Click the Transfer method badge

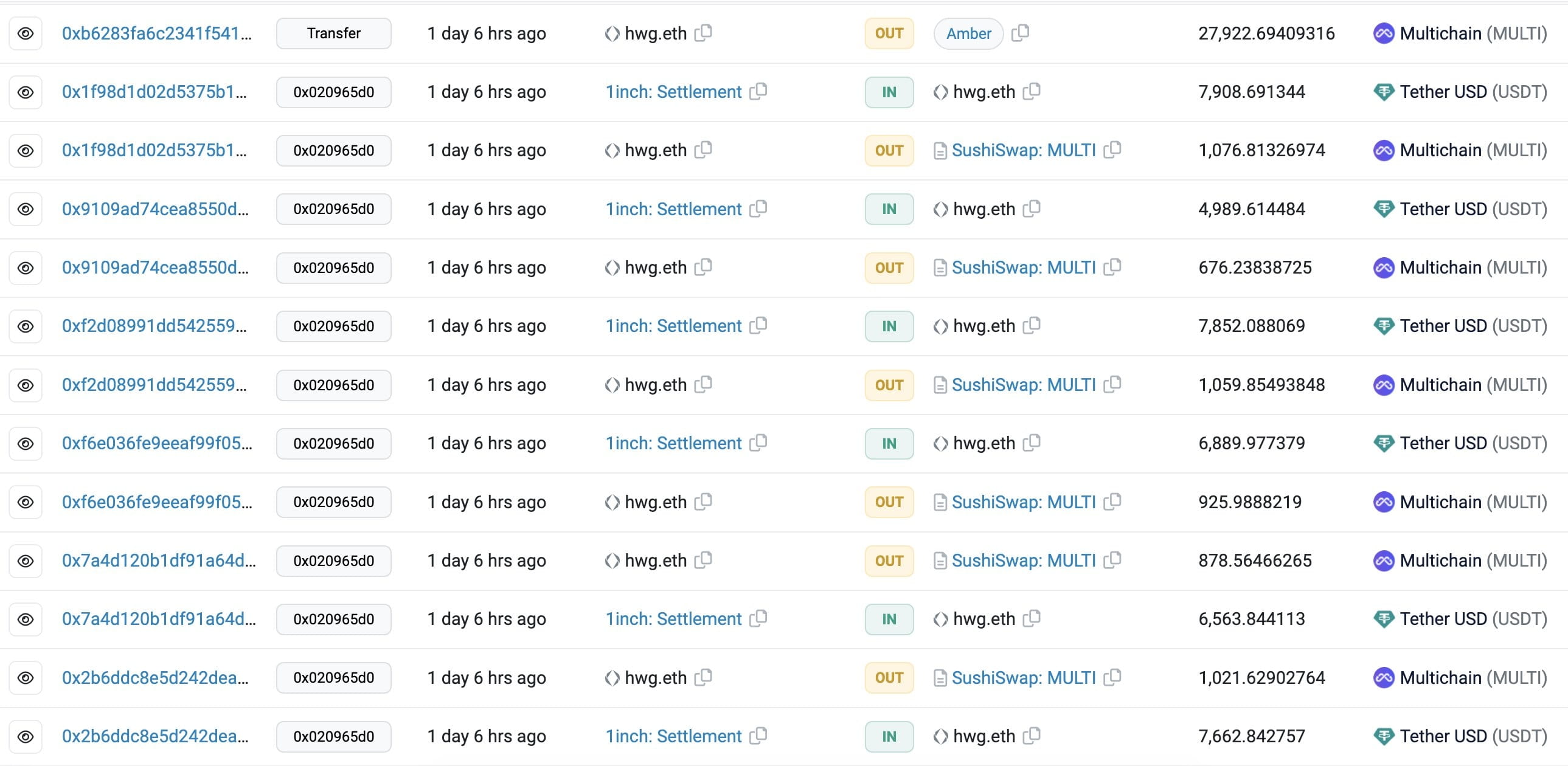(x=333, y=33)
